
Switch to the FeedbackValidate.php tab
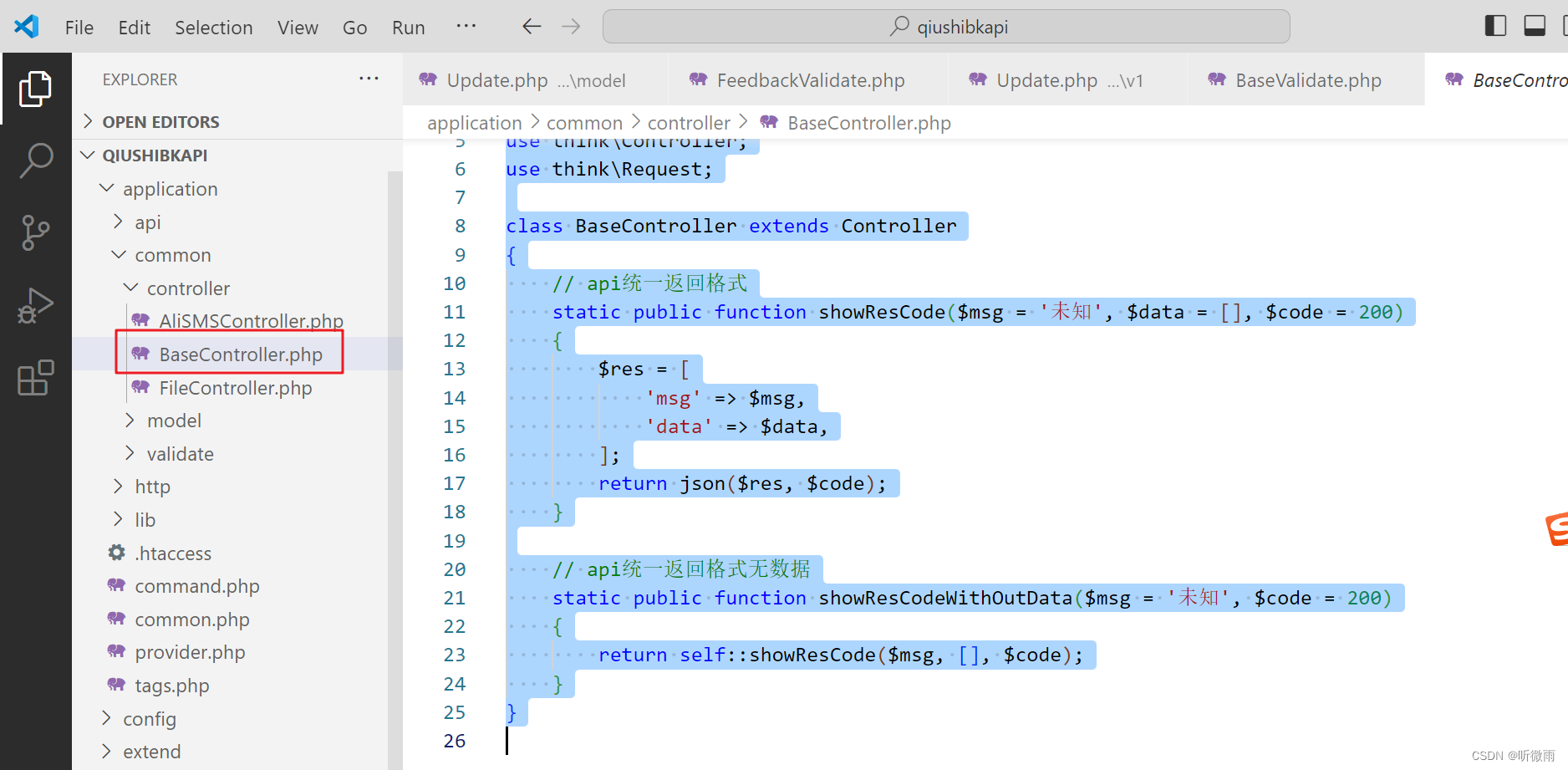click(x=809, y=80)
